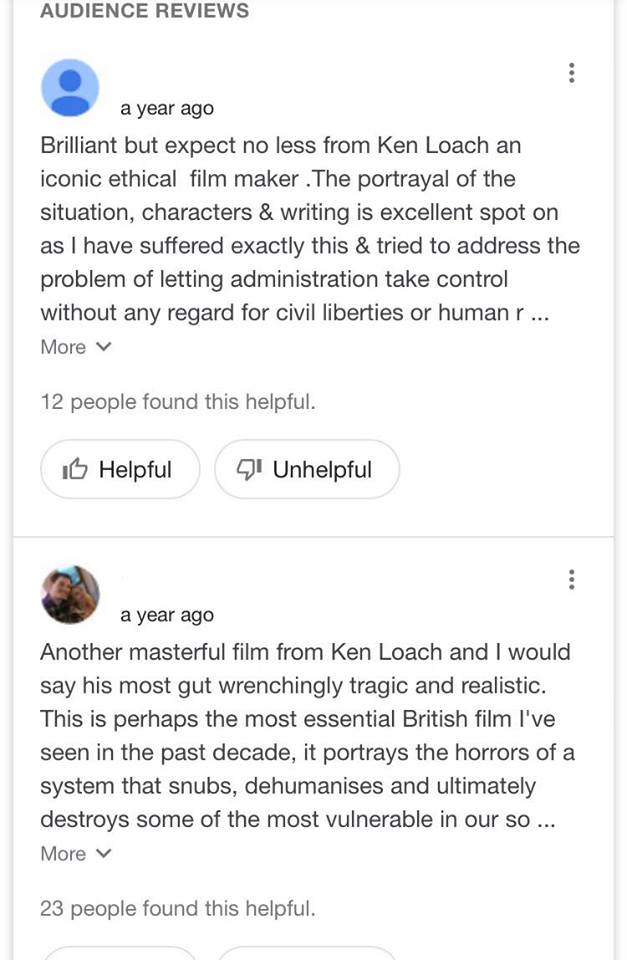The width and height of the screenshot is (627, 960).
Task: Click the second reviewer's photo avatar
Action: (x=70, y=594)
